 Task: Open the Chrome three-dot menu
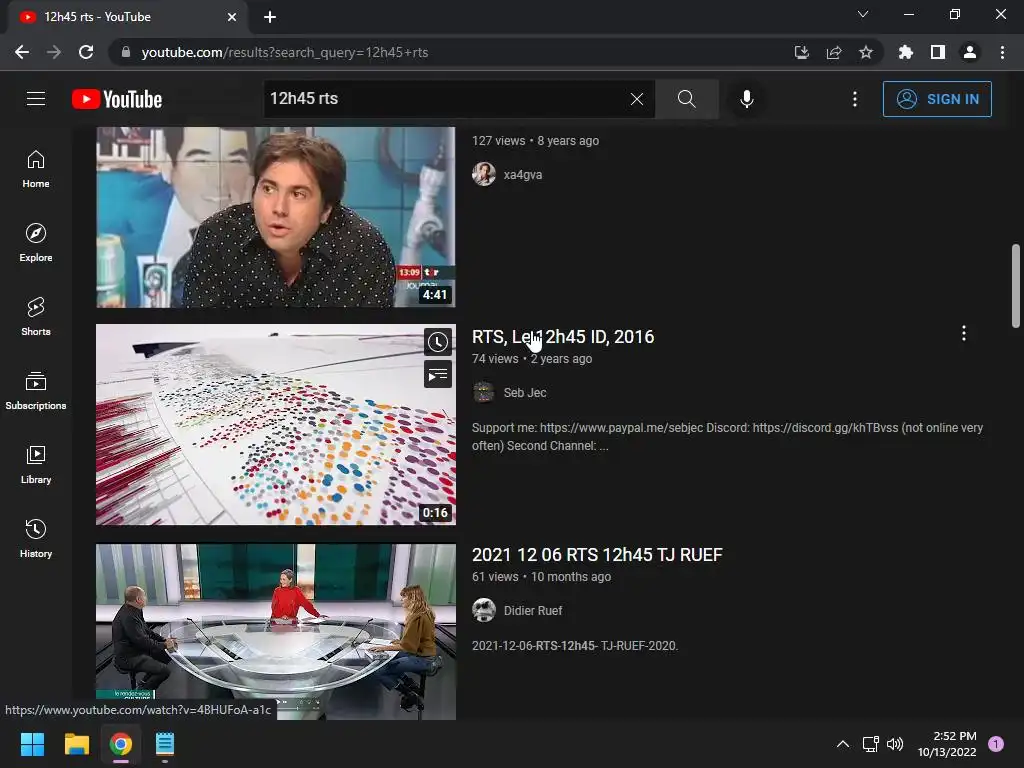tap(1002, 52)
